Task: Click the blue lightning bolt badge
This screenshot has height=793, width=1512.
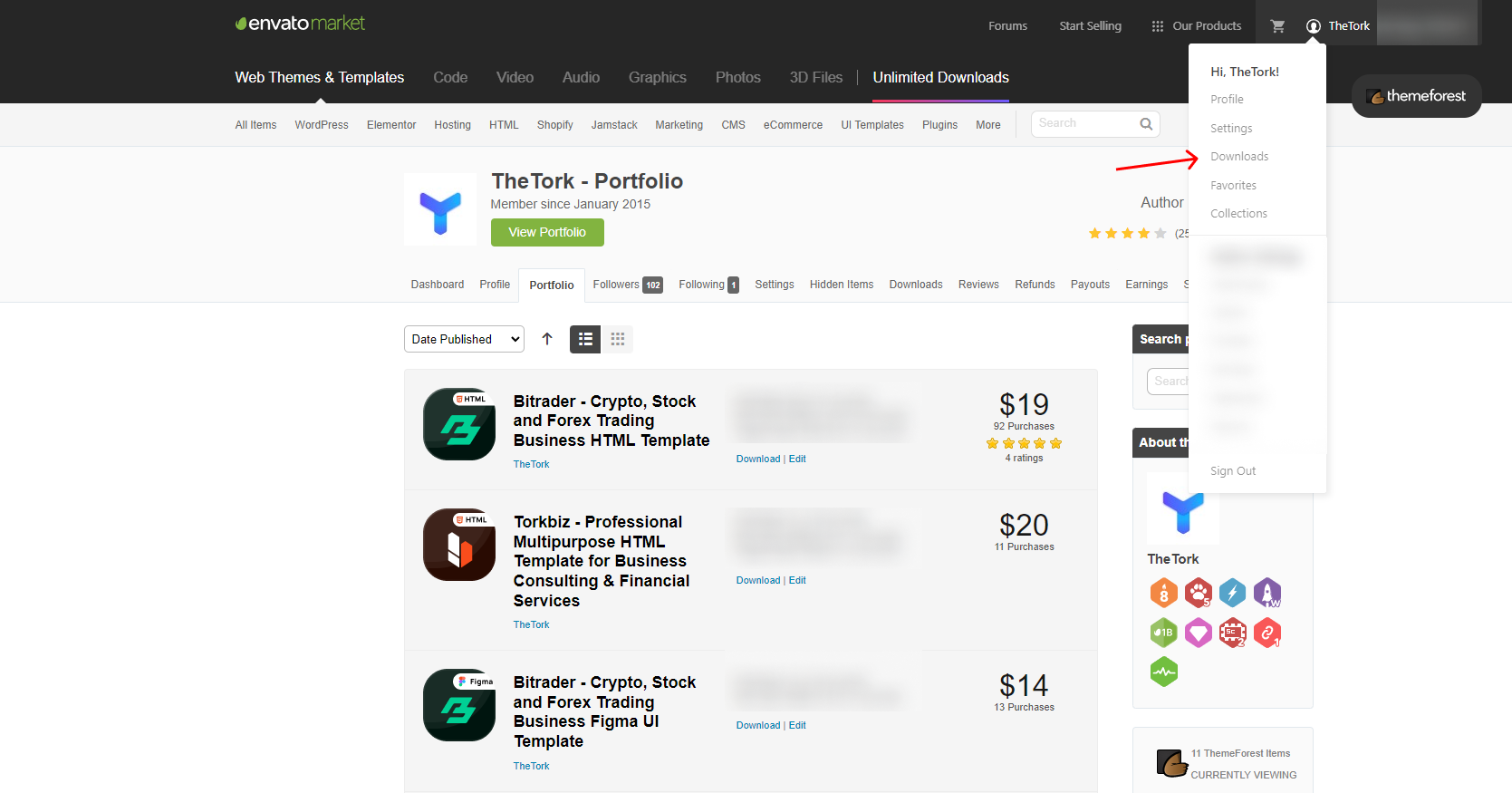Action: click(1232, 593)
